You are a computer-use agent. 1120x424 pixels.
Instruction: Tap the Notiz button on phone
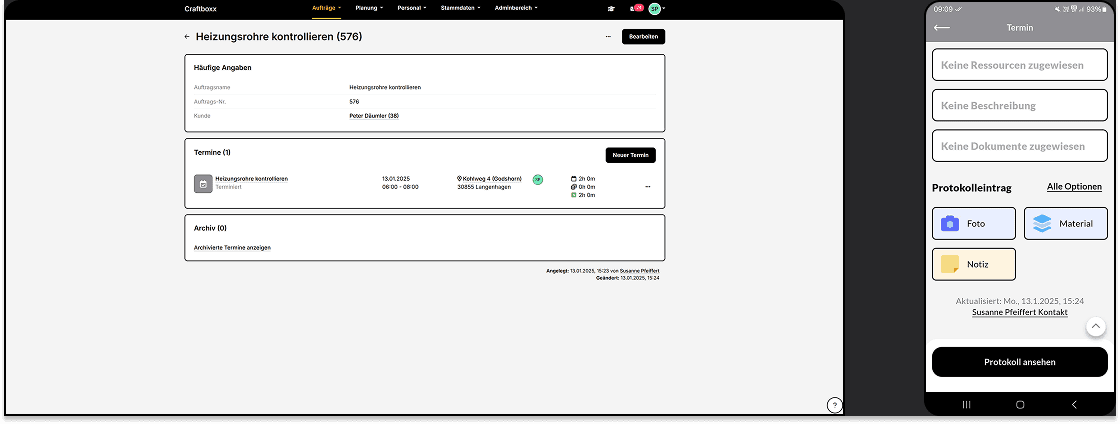click(974, 264)
